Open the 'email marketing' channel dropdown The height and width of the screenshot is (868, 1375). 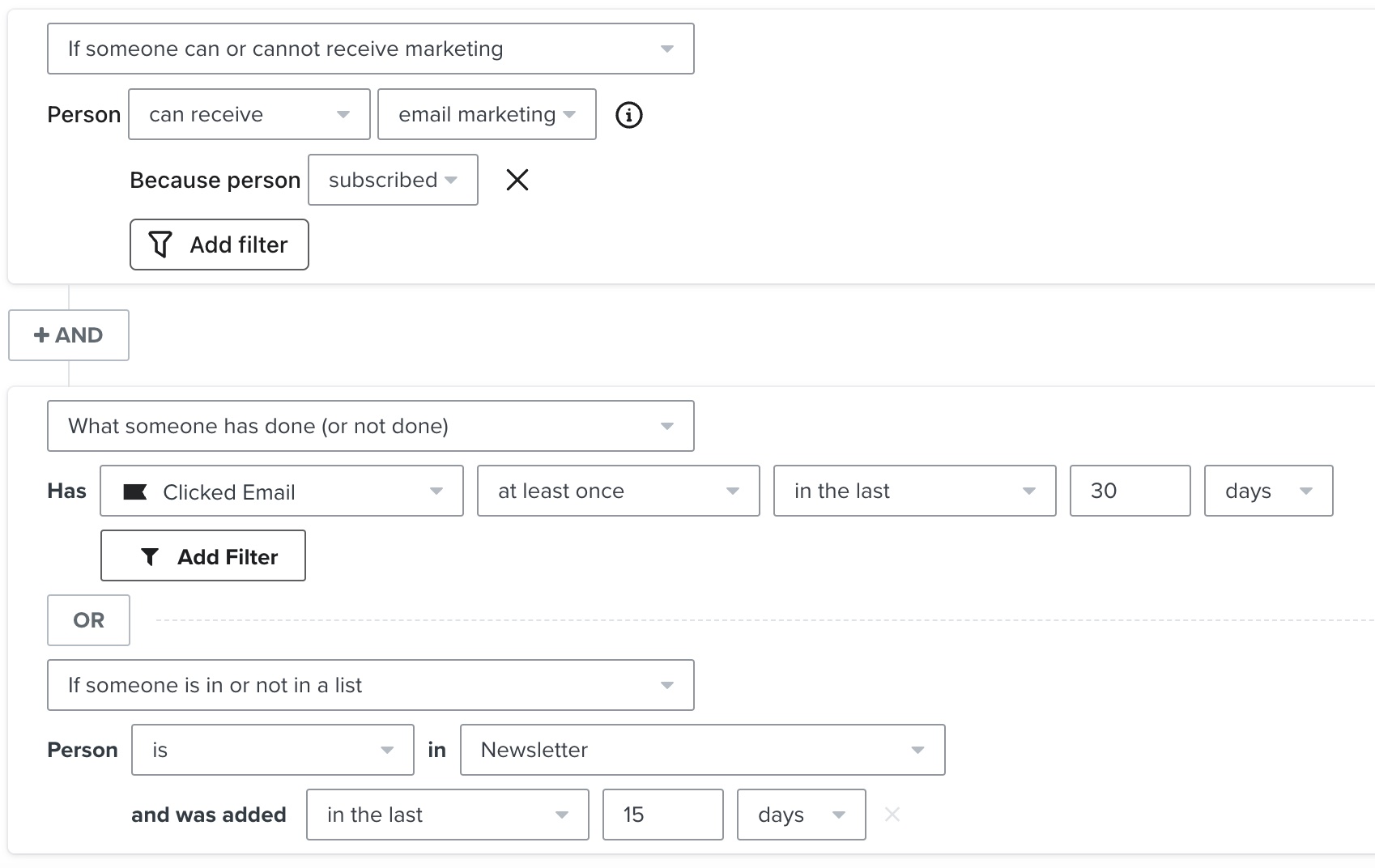(486, 115)
